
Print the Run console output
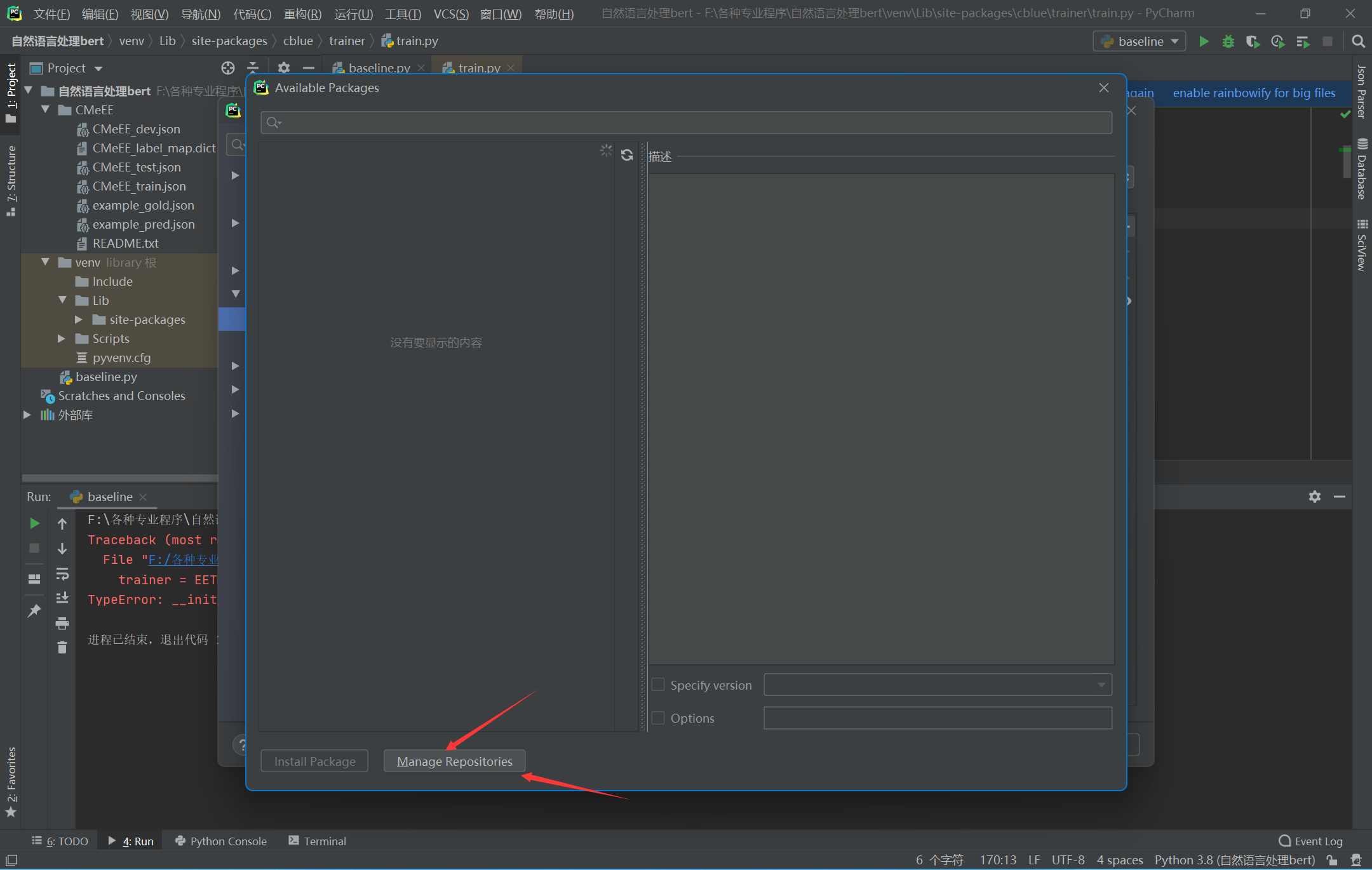click(62, 624)
